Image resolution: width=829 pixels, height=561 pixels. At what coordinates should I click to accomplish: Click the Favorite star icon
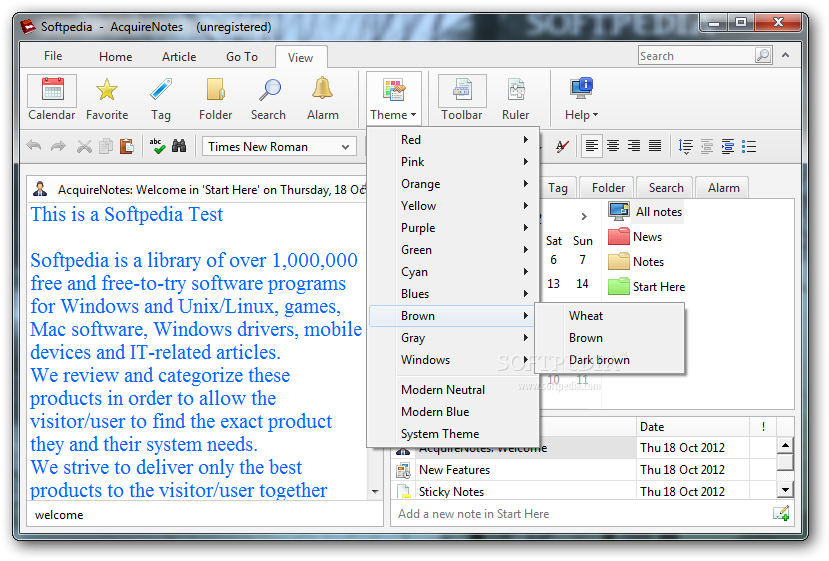[107, 99]
